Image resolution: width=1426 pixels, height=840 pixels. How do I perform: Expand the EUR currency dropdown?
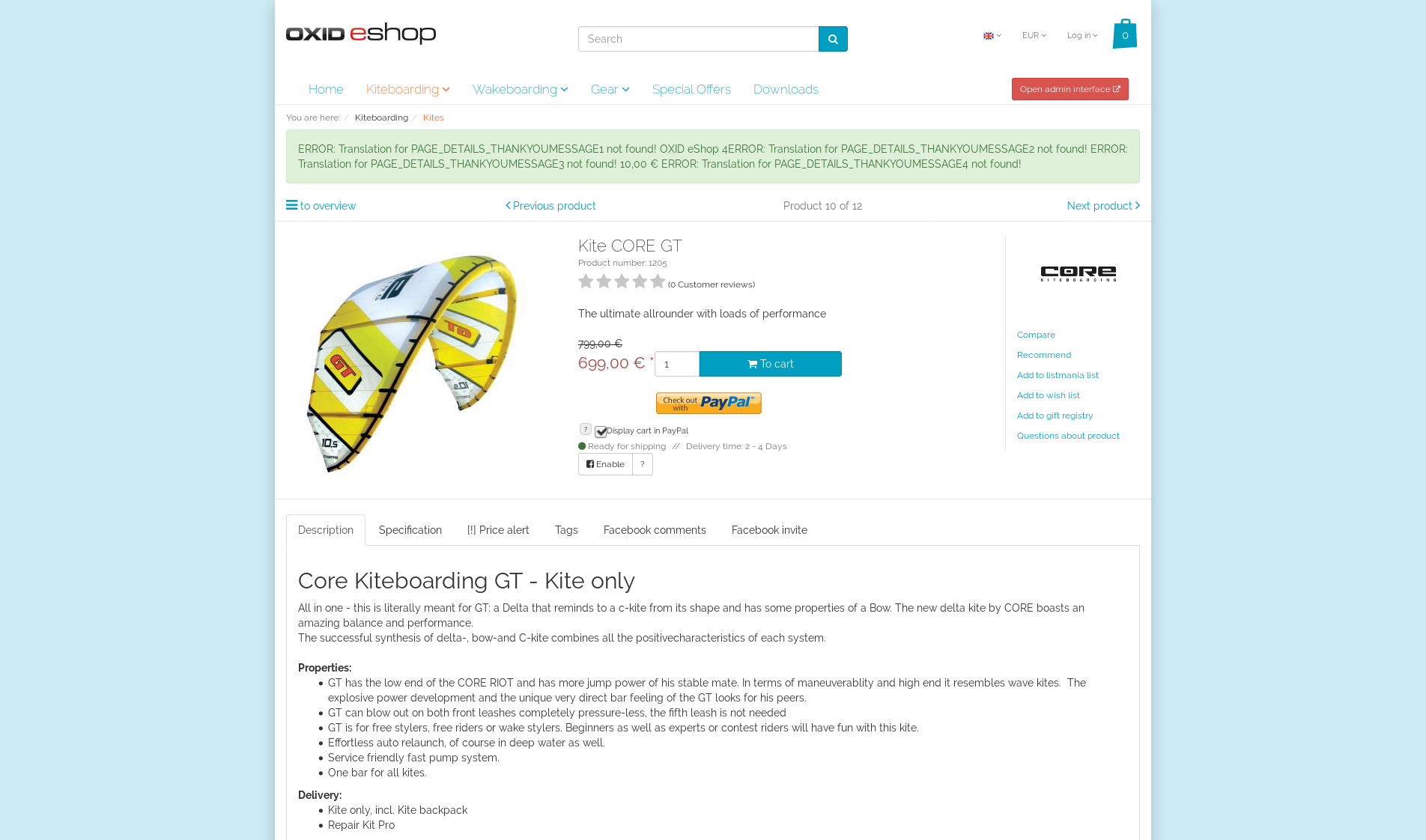[x=1034, y=35]
